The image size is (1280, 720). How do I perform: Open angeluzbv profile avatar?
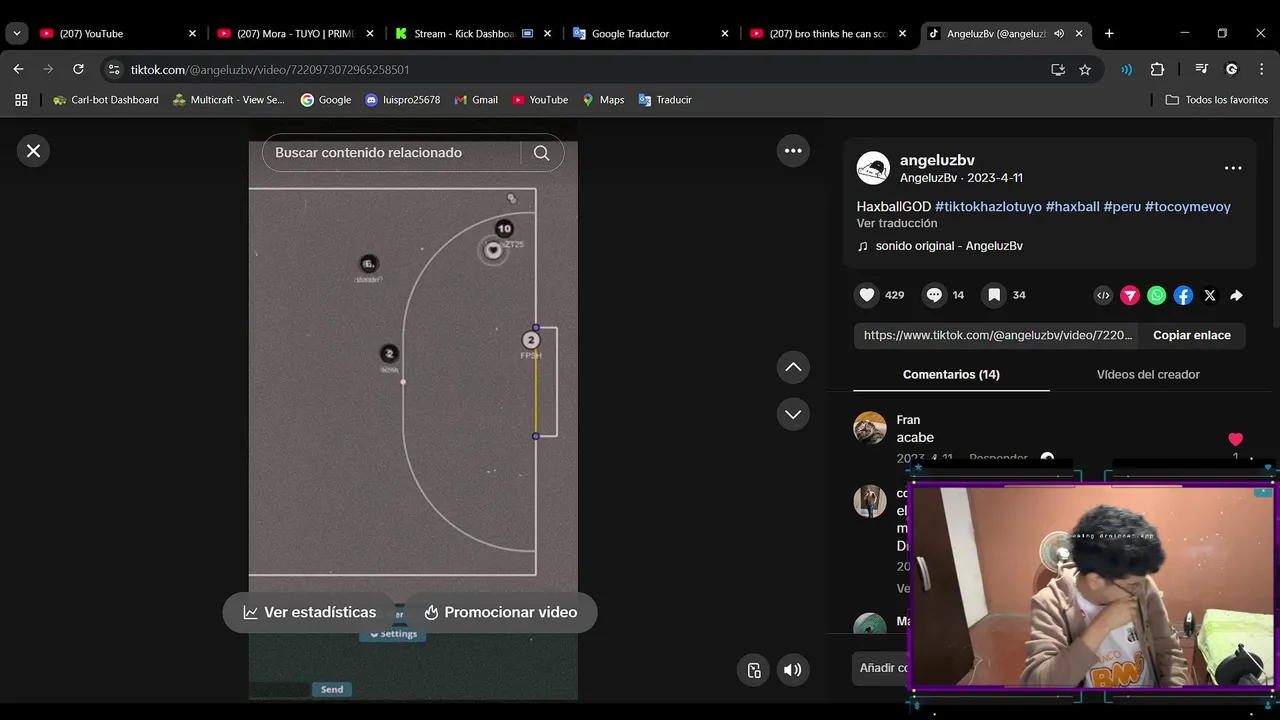tap(873, 168)
